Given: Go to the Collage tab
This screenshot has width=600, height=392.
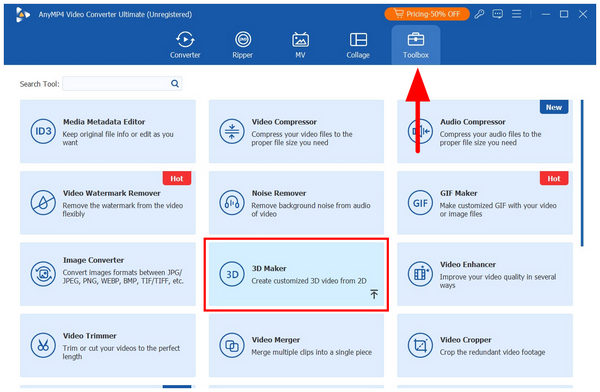Looking at the screenshot, I should pos(358,45).
